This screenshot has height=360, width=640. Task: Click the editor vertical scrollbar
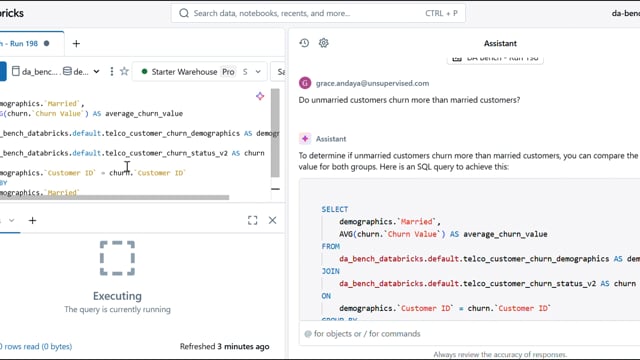point(275,133)
